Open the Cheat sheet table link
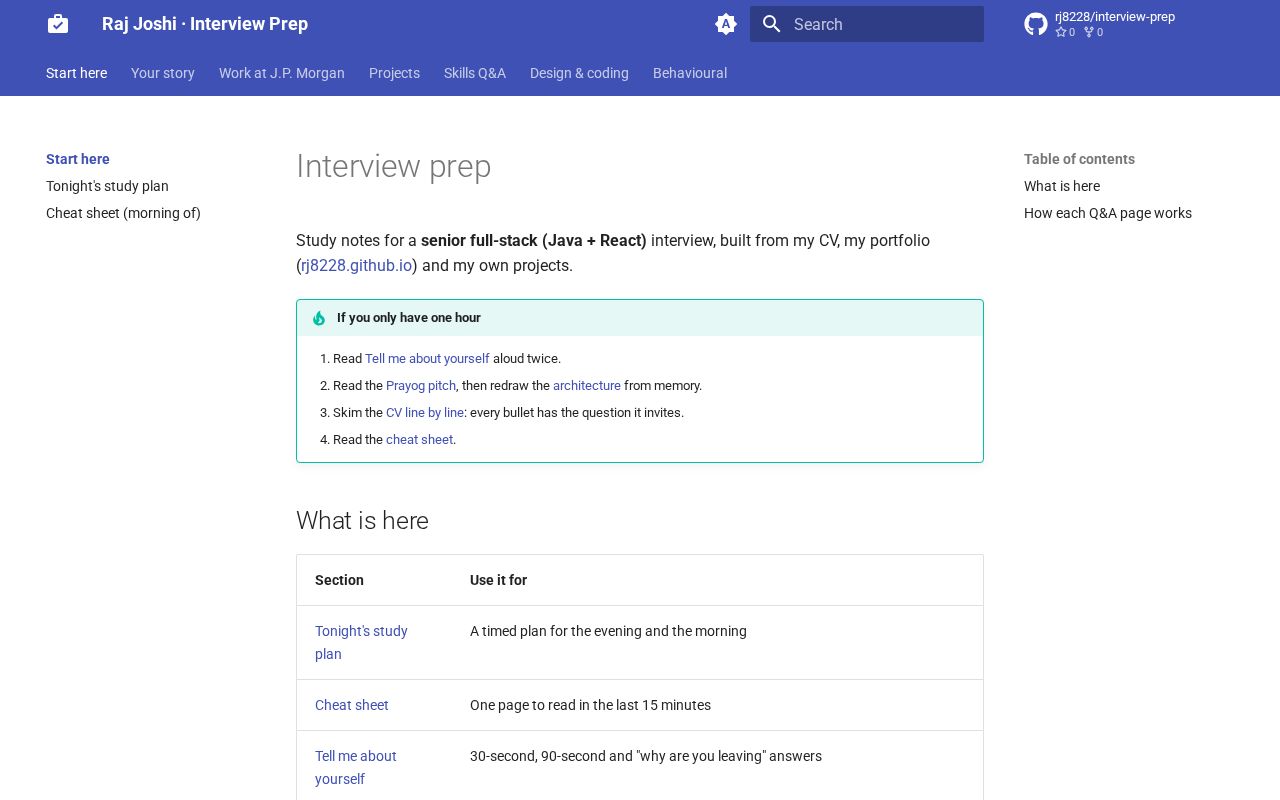The height and width of the screenshot is (800, 1280). pyautogui.click(x=352, y=705)
